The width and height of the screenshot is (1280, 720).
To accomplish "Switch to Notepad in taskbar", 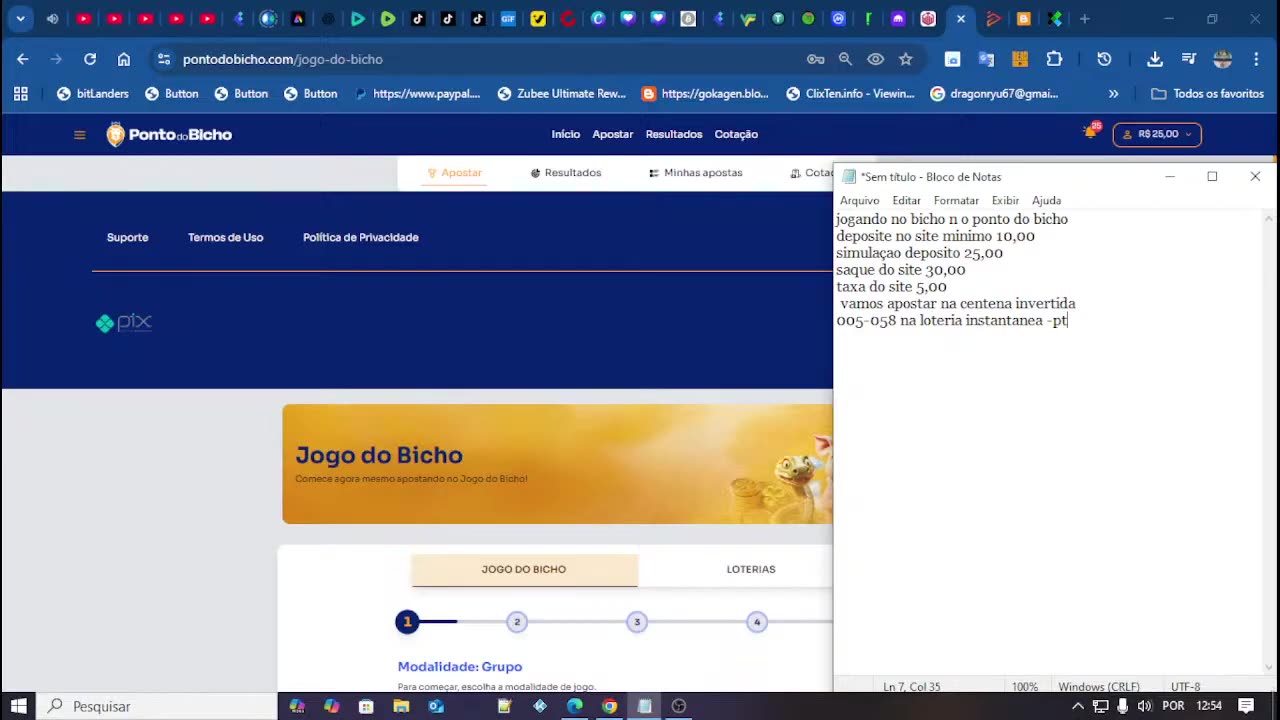I will pyautogui.click(x=645, y=706).
